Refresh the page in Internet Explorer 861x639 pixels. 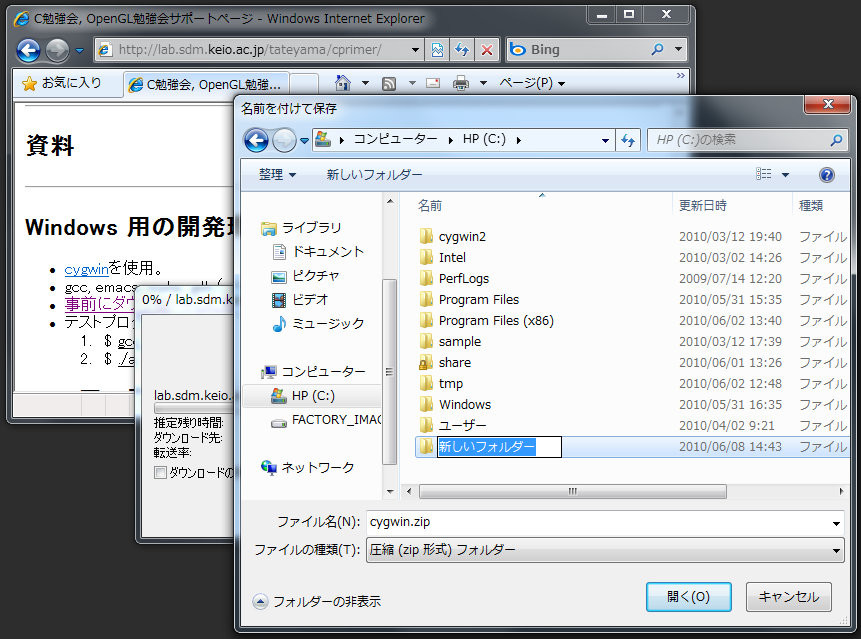coord(462,49)
